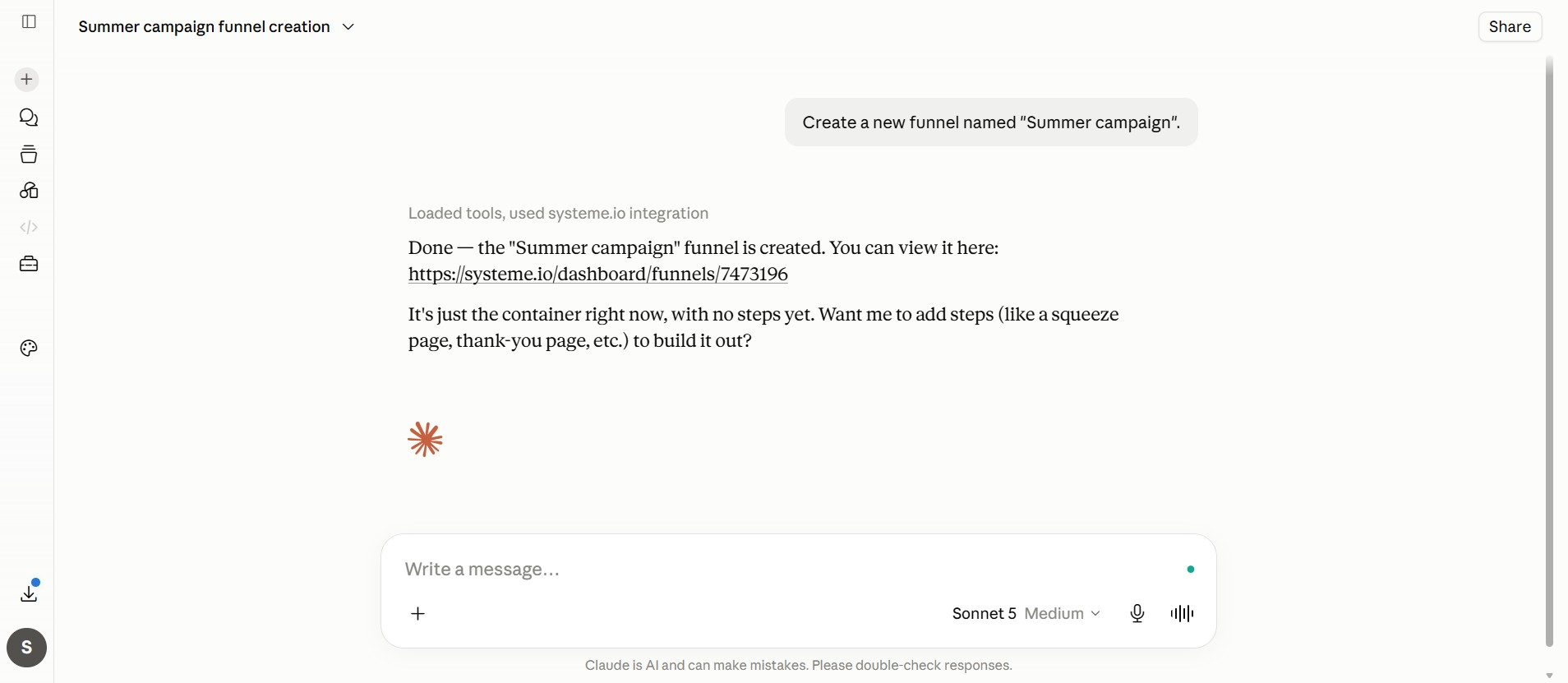Viewport: 1568px width, 683px height.
Task: Expand the Summer campaign funnel creation title dropdown
Action: tap(216, 27)
